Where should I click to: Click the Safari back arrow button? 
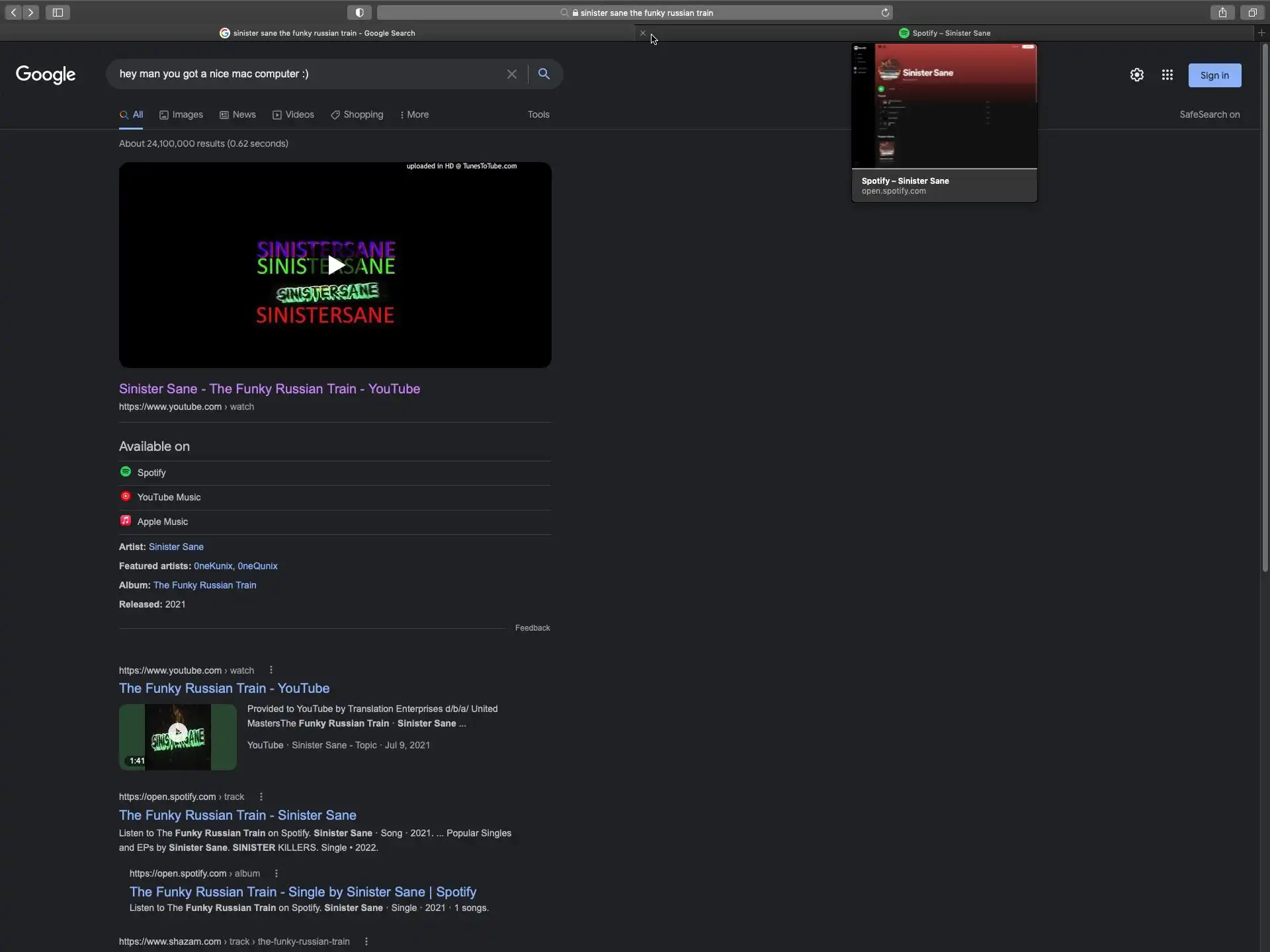13,13
